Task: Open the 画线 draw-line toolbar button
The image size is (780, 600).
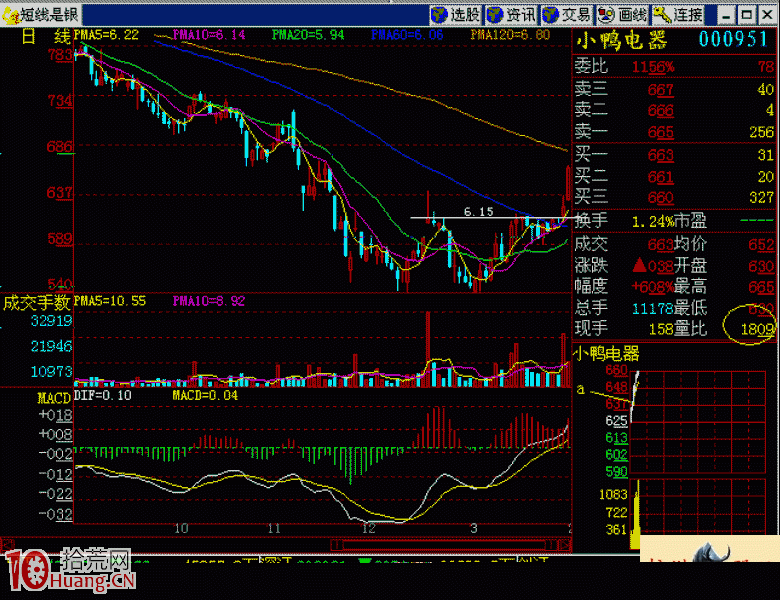Action: coord(622,15)
